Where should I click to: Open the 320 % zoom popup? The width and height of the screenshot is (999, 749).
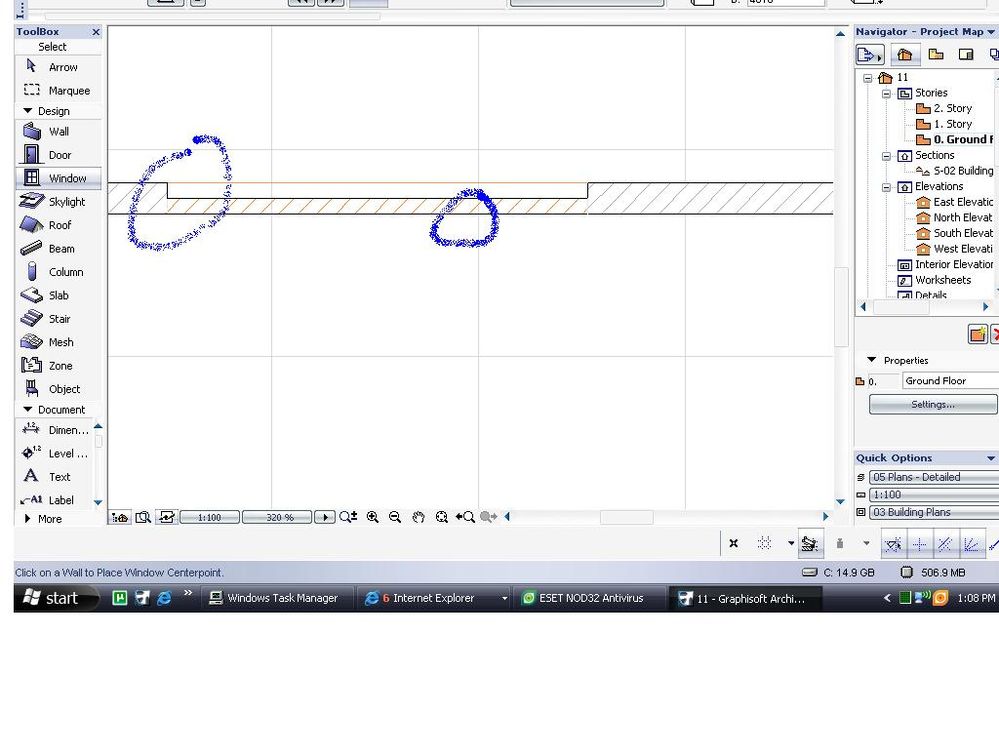click(277, 517)
